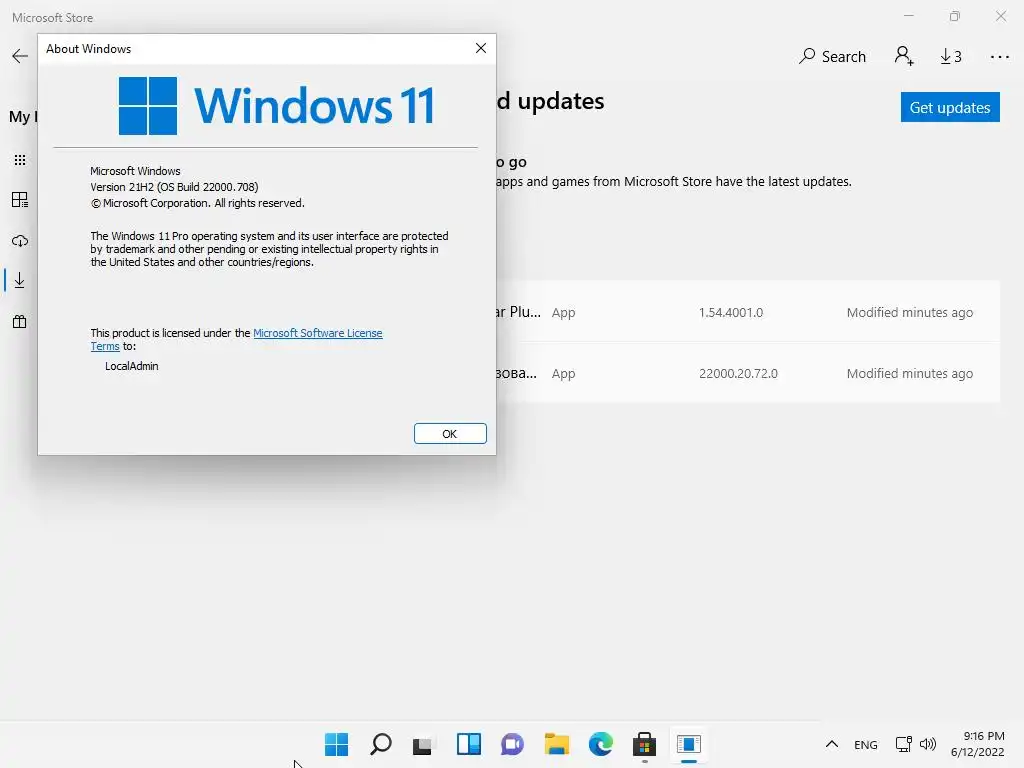Click the Windows 11 logo in dialog
The height and width of the screenshot is (768, 1024).
(276, 105)
